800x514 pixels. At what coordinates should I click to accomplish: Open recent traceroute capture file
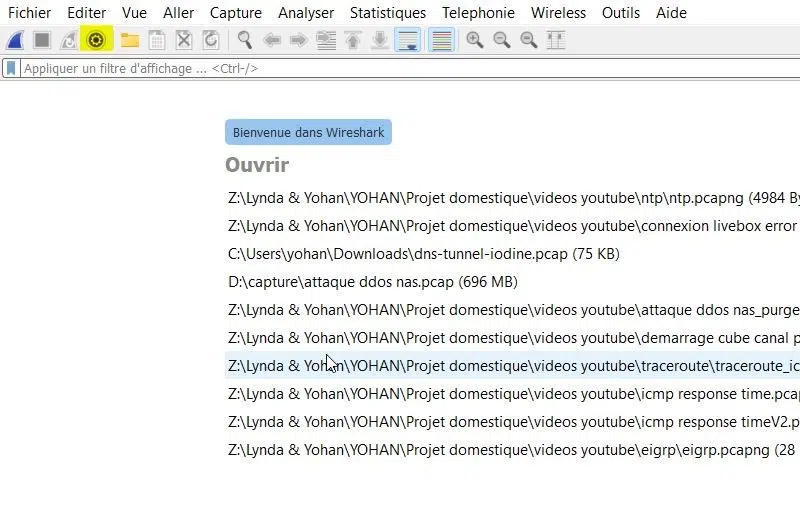pyautogui.click(x=512, y=366)
